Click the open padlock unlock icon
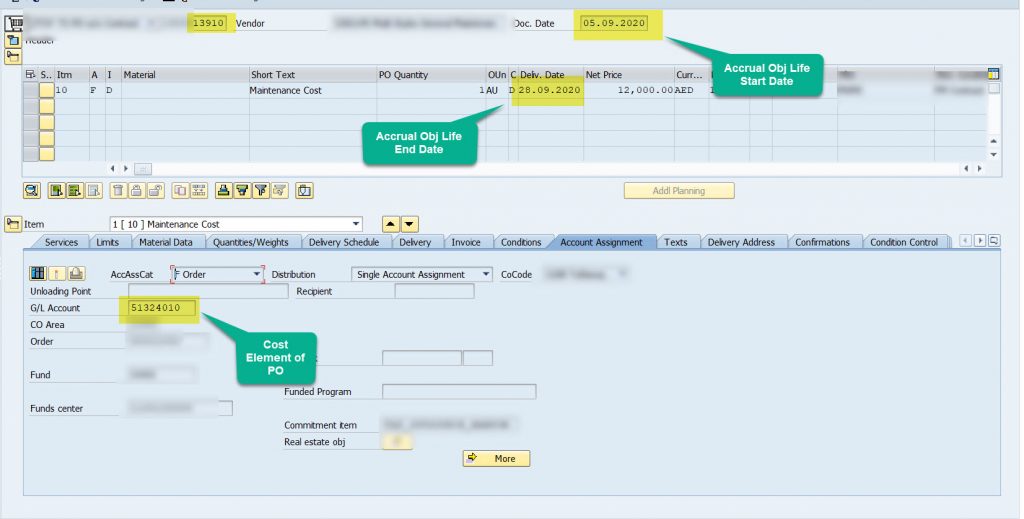 [155, 191]
